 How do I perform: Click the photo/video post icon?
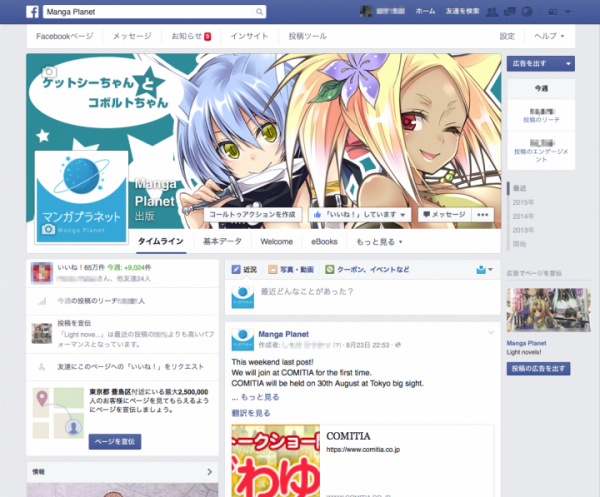pos(273,270)
